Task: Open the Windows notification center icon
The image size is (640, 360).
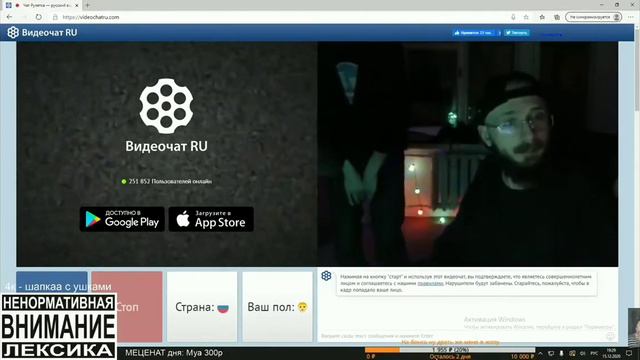Action: (629, 353)
